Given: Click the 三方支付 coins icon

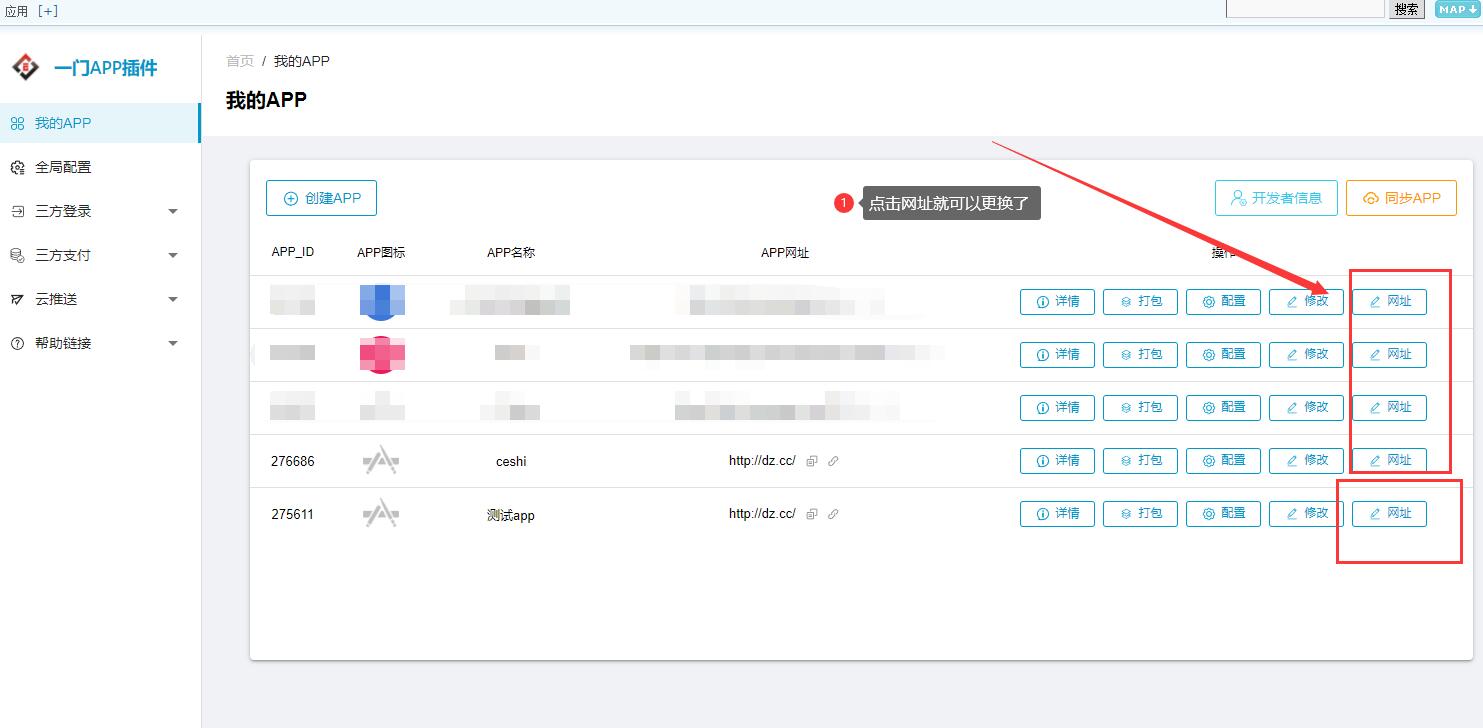Looking at the screenshot, I should click(x=17, y=256).
